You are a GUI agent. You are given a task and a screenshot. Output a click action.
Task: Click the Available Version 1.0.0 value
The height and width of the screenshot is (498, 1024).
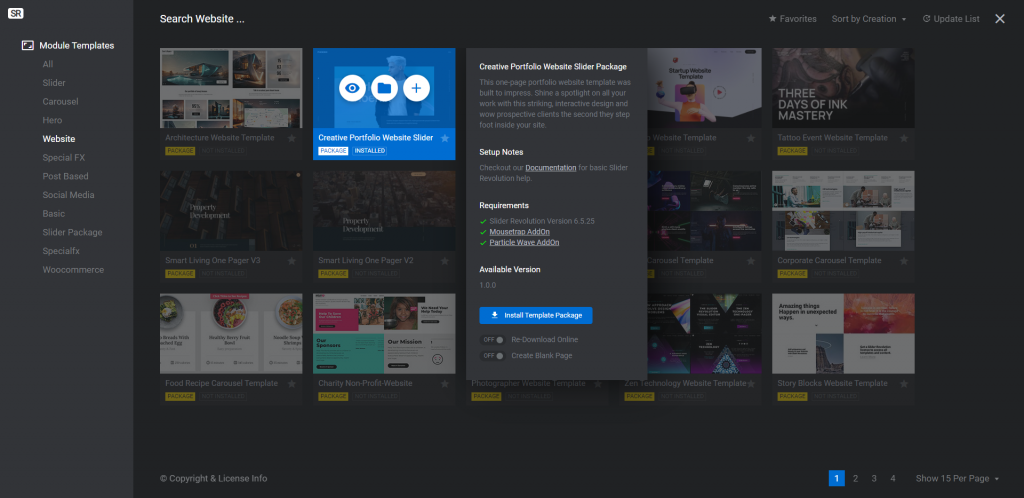click(x=488, y=285)
